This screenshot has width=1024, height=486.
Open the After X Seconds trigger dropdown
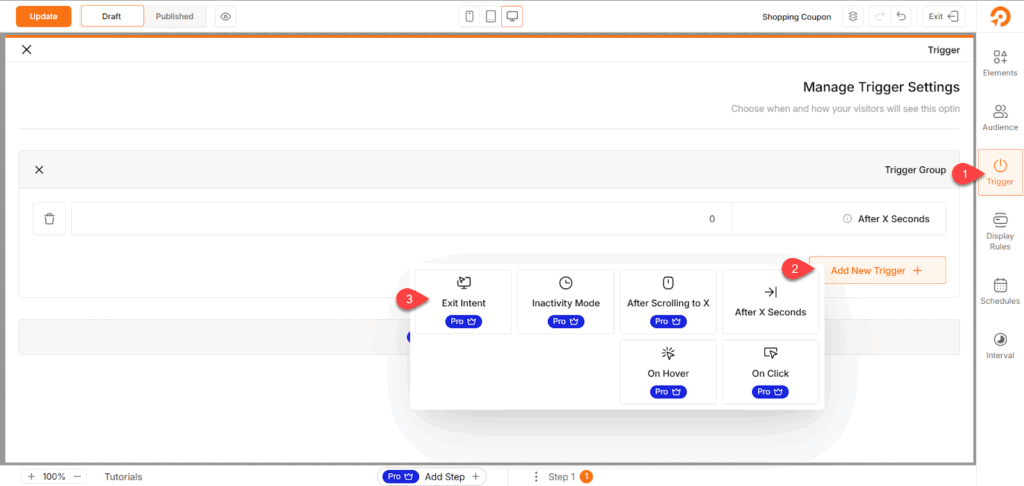point(838,219)
